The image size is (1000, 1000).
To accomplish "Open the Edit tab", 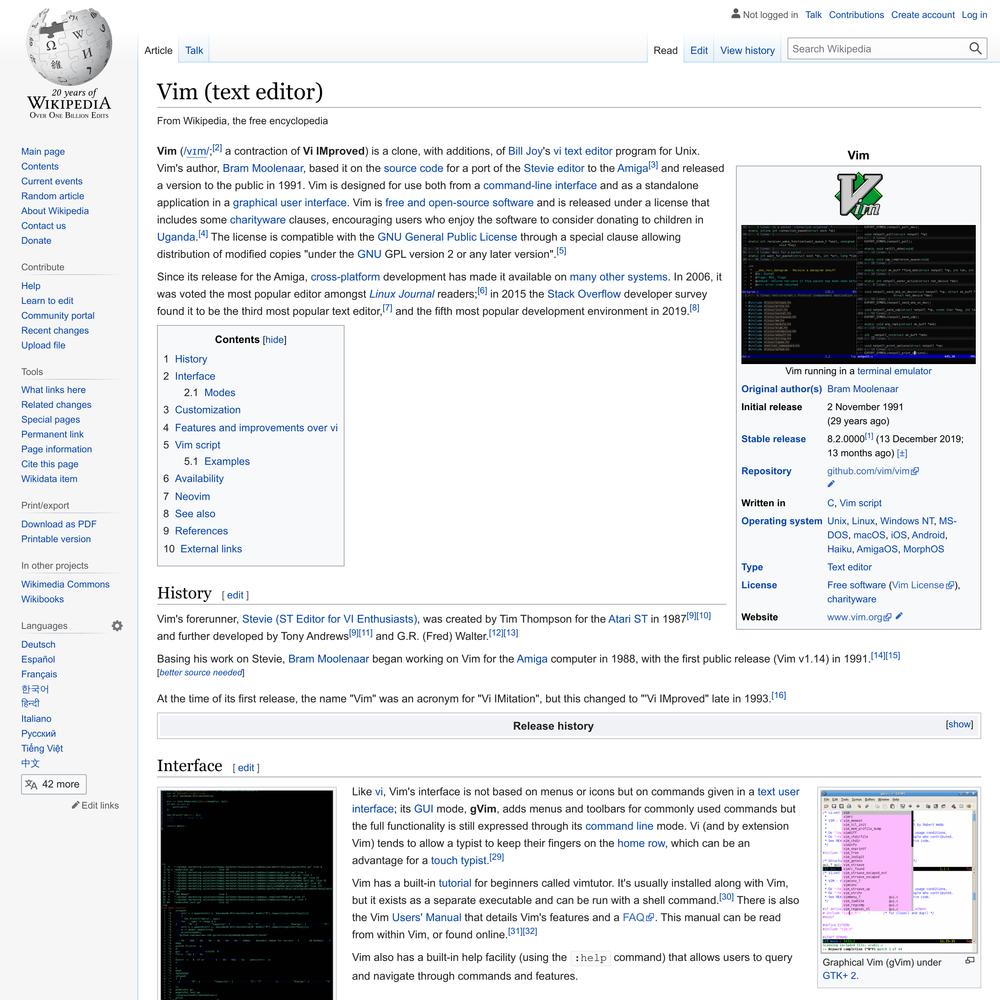I will pos(698,50).
